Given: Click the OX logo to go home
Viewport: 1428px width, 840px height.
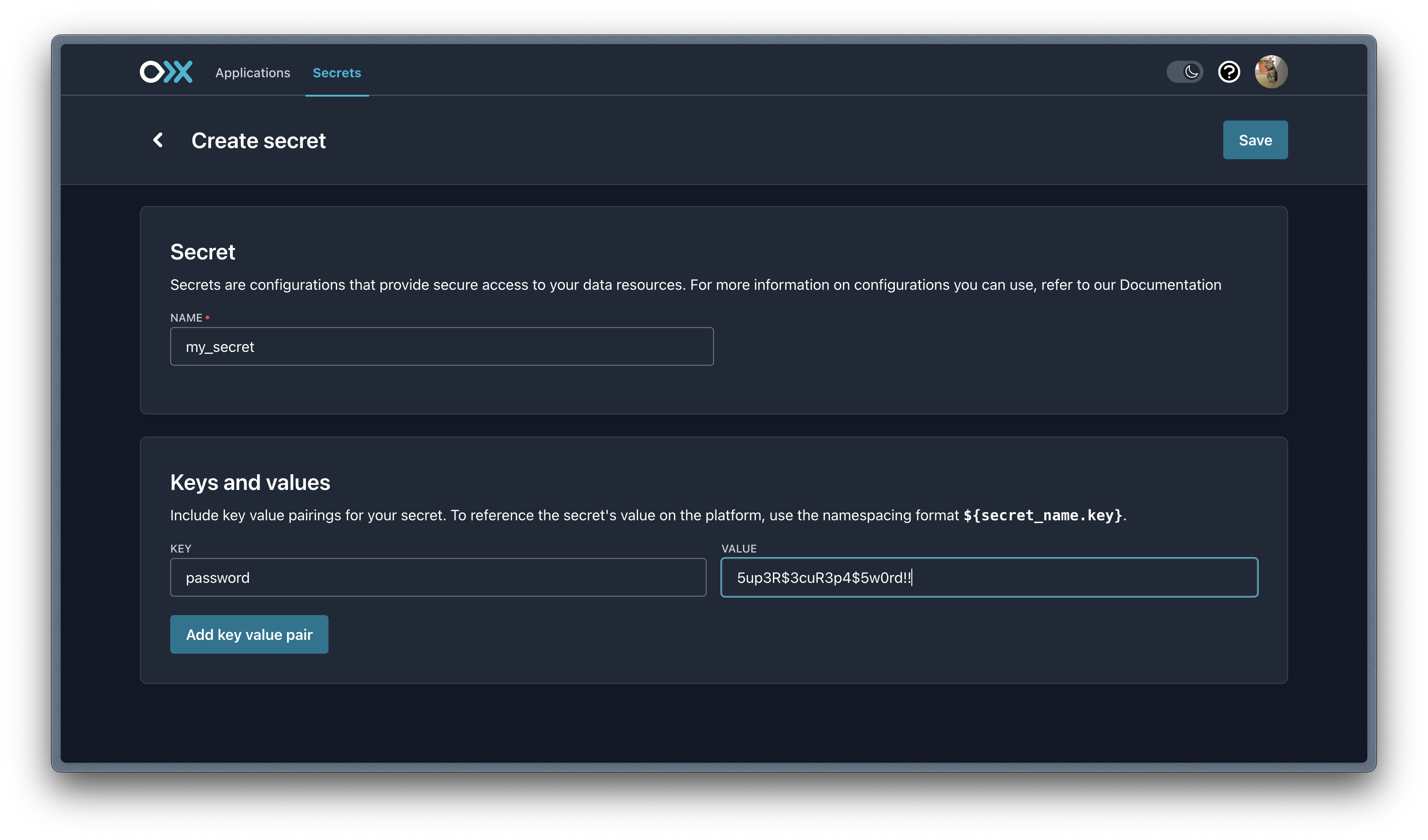Looking at the screenshot, I should [x=166, y=71].
